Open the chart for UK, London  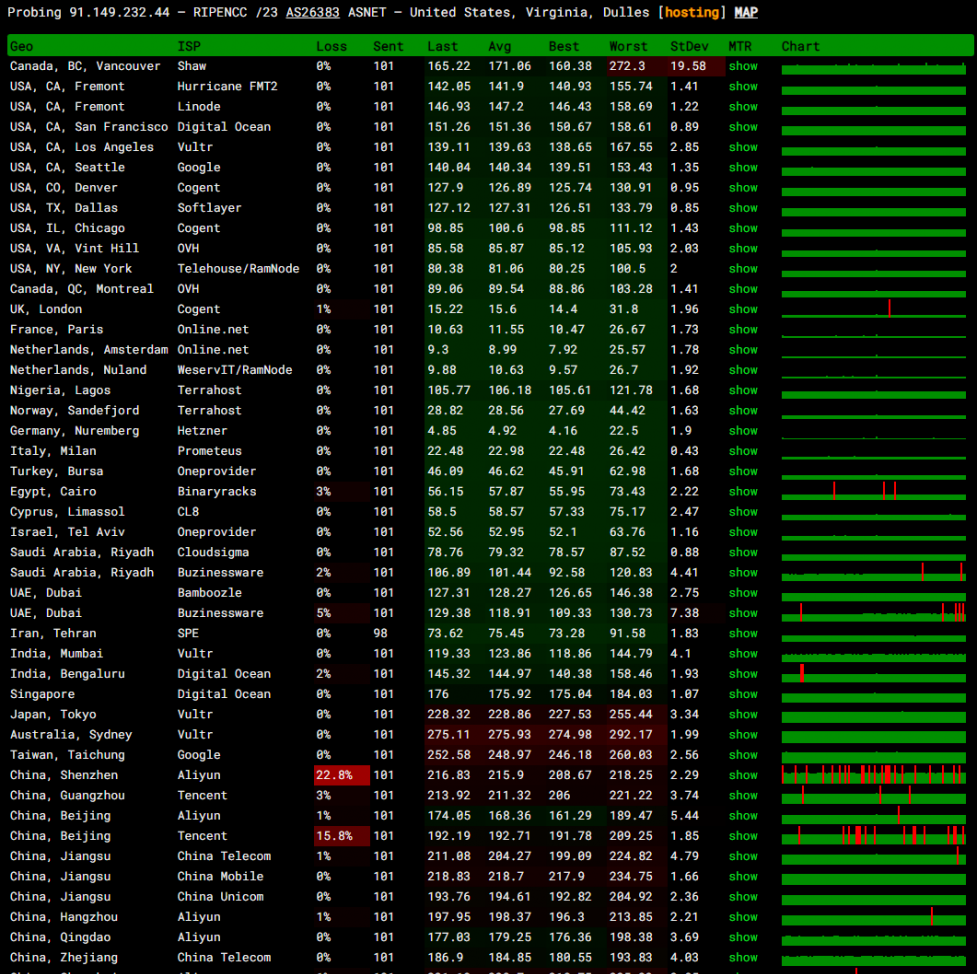tap(874, 308)
